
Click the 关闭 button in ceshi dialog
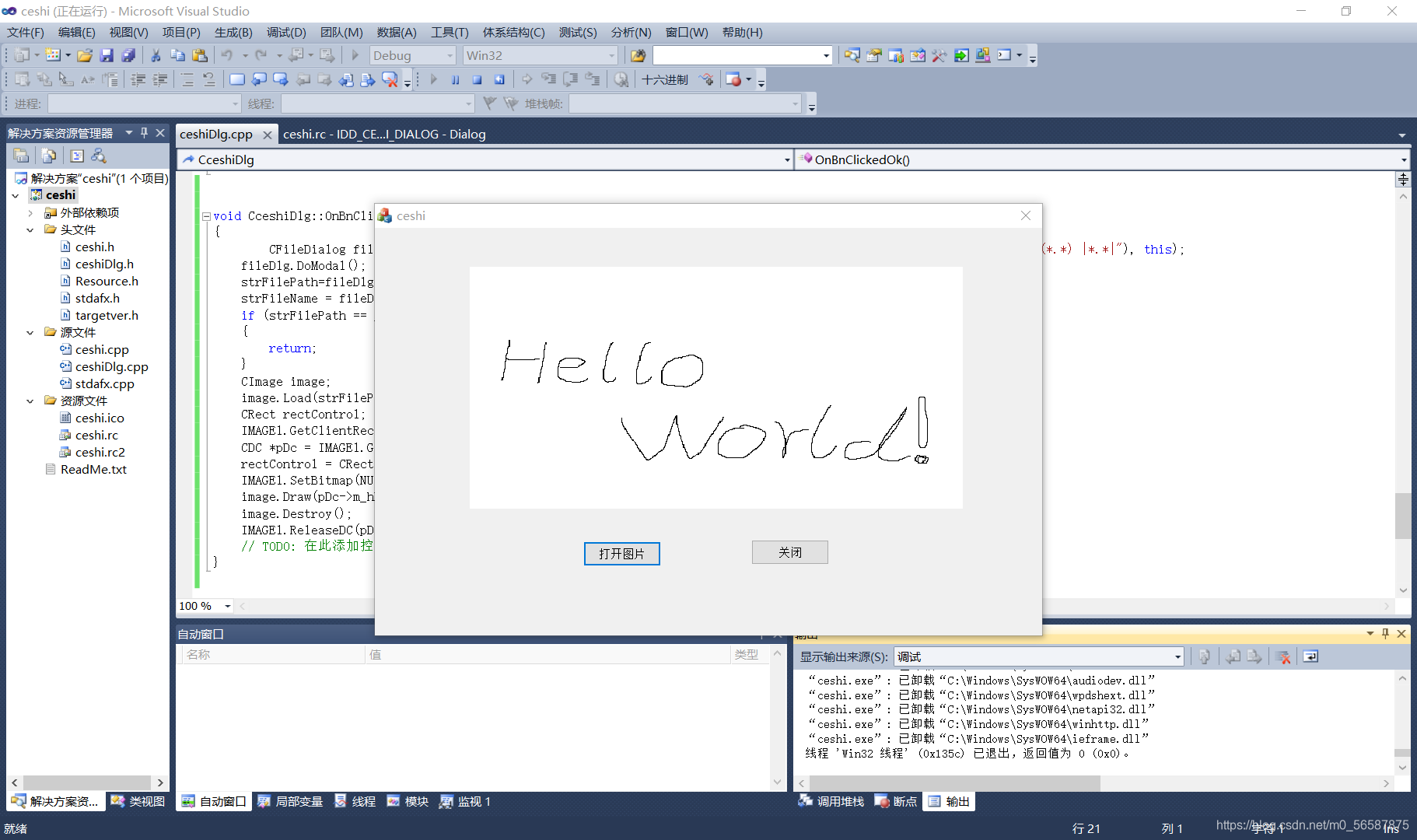pyautogui.click(x=789, y=552)
